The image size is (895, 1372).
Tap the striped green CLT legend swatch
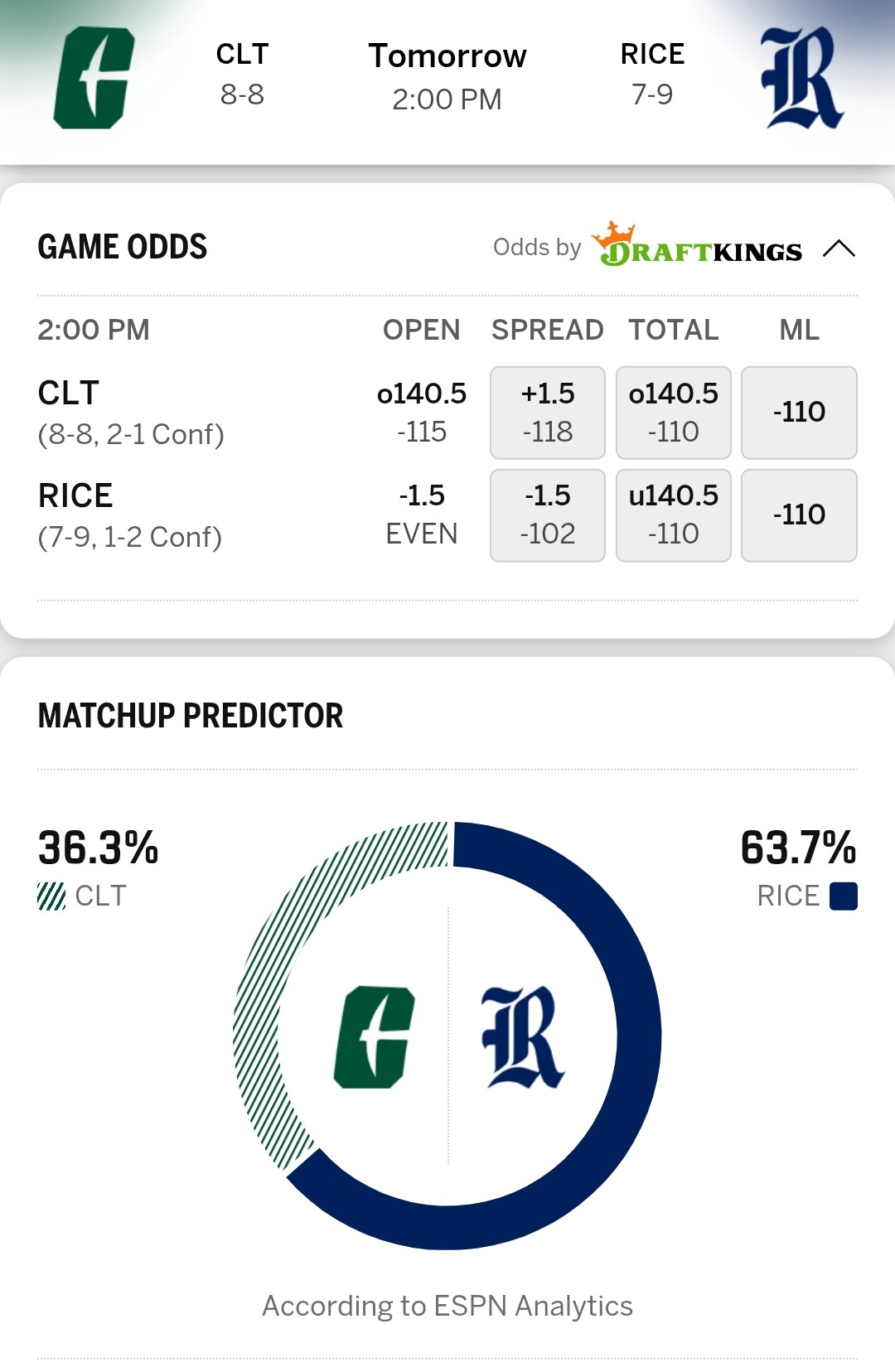pyautogui.click(x=51, y=896)
